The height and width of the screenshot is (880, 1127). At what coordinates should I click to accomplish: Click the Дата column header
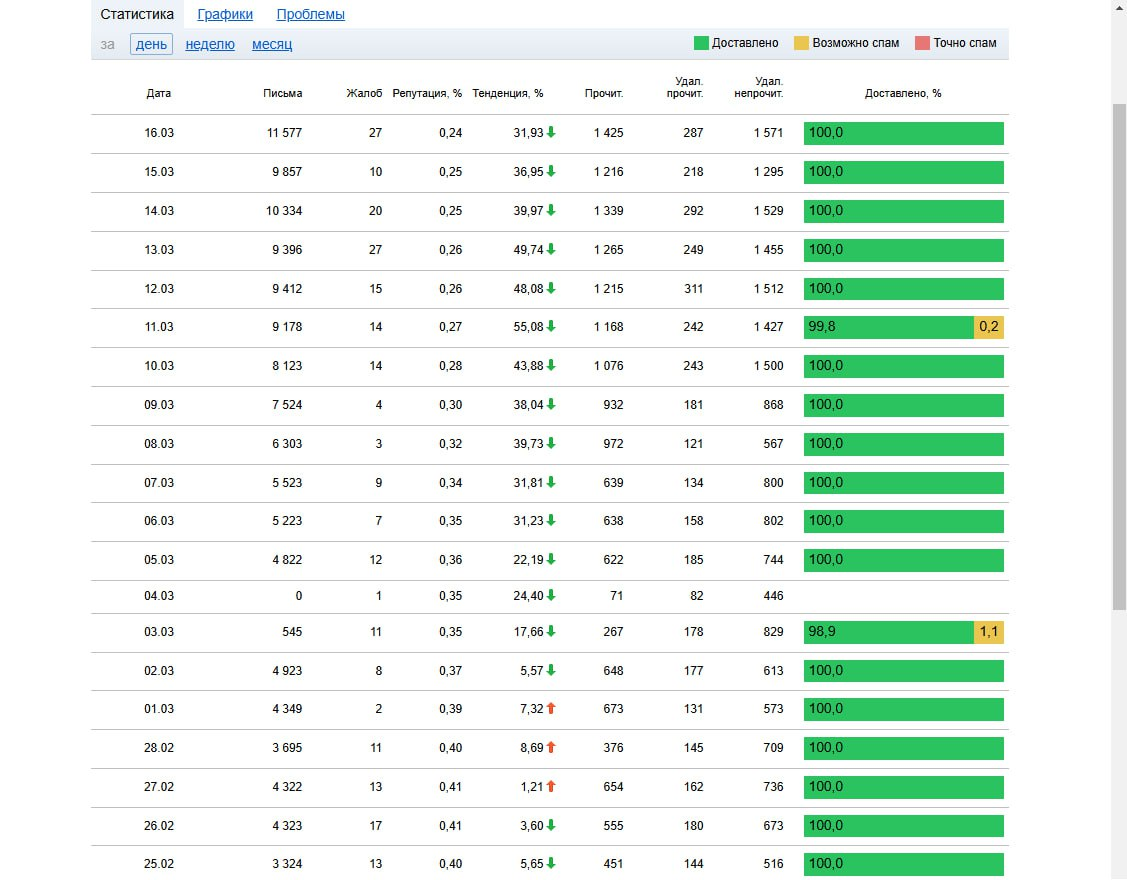click(159, 93)
